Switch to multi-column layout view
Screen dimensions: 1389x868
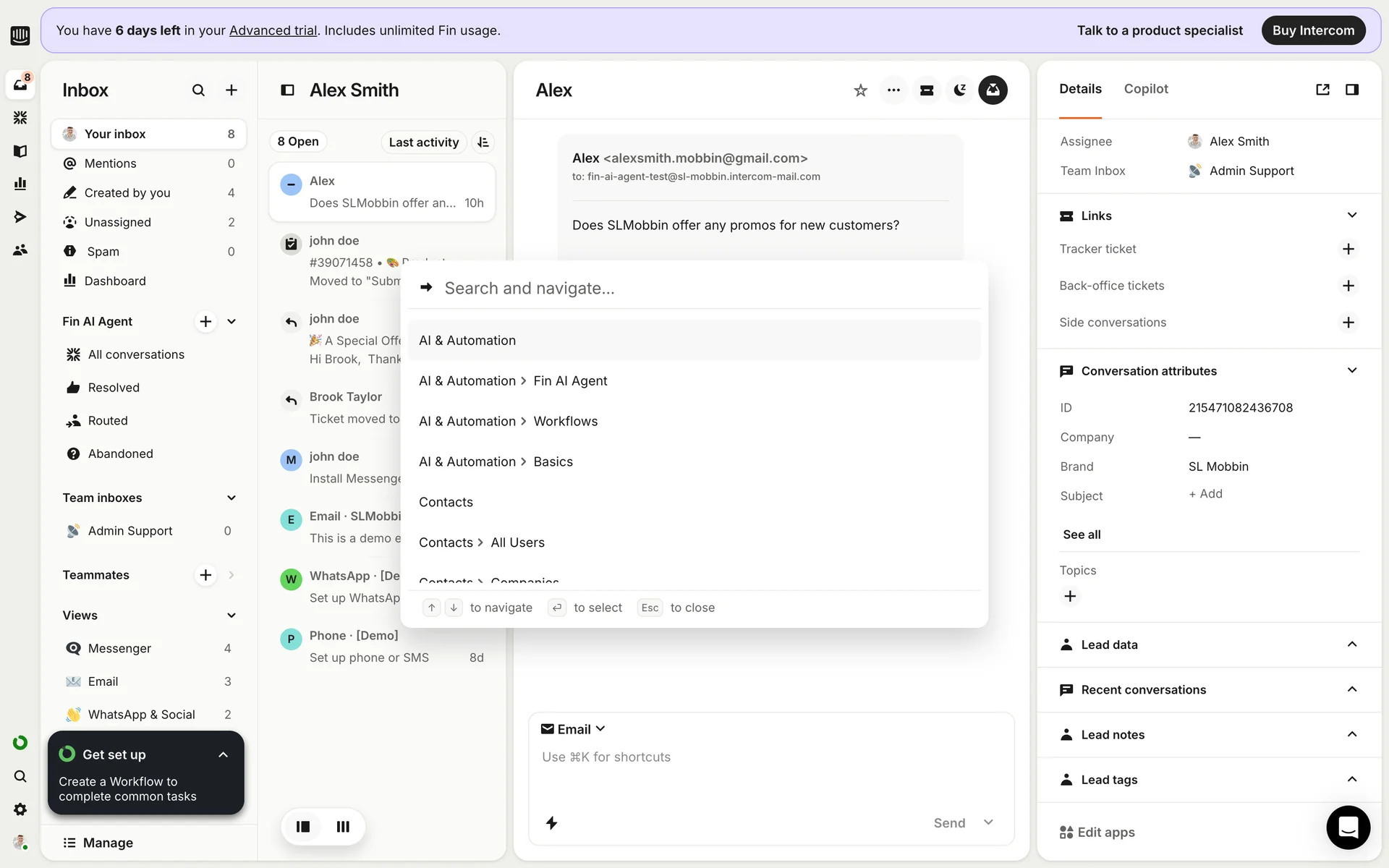point(343,826)
